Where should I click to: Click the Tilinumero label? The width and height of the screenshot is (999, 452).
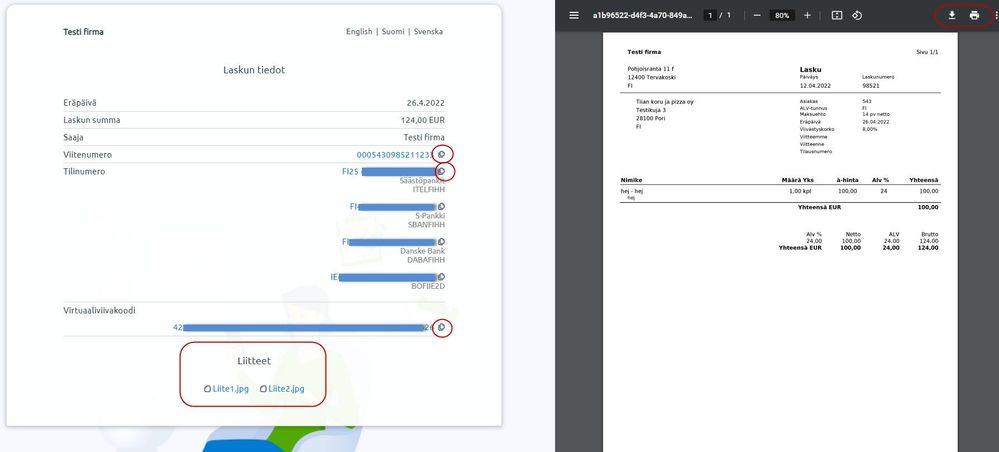point(84,171)
